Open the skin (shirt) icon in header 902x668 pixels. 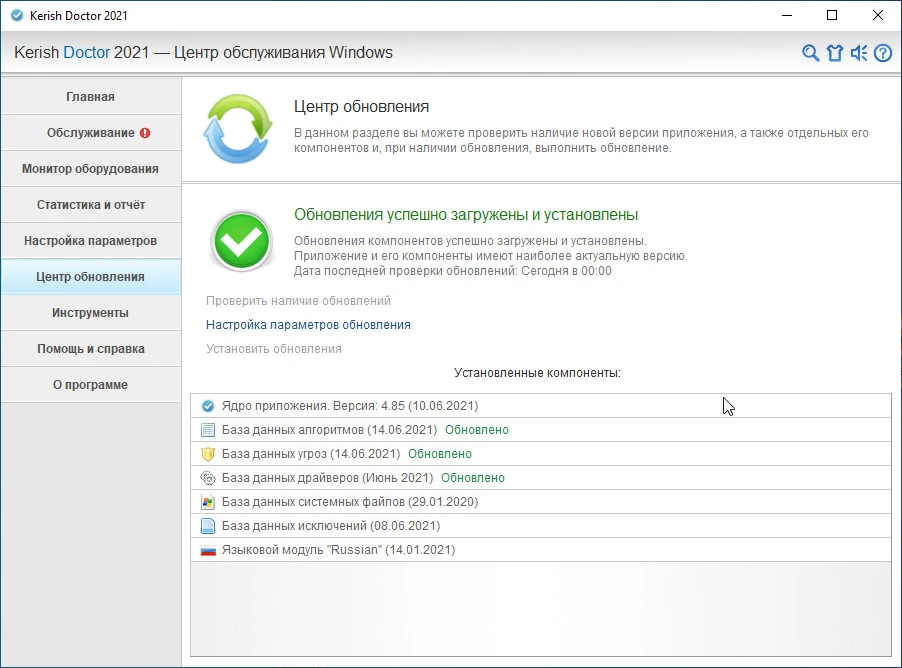tap(835, 53)
